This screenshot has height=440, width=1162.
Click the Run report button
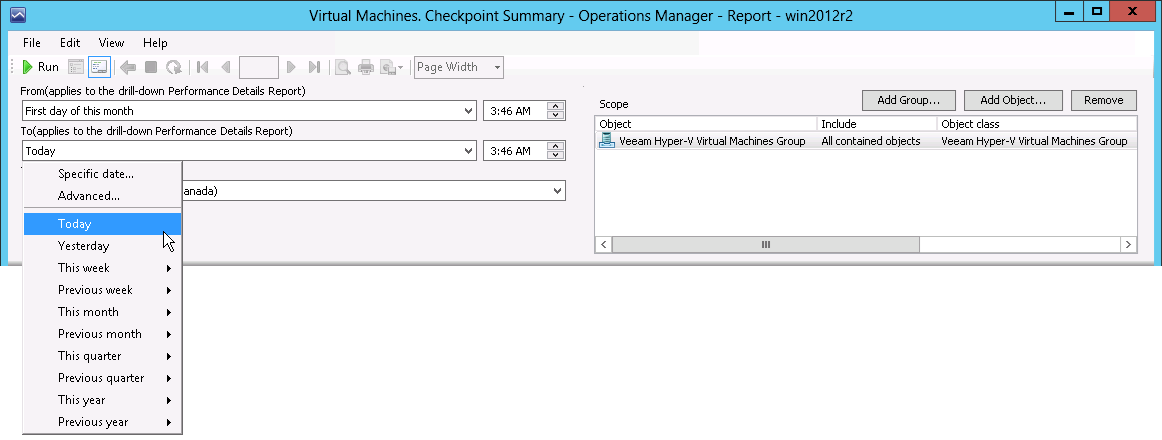(x=41, y=67)
